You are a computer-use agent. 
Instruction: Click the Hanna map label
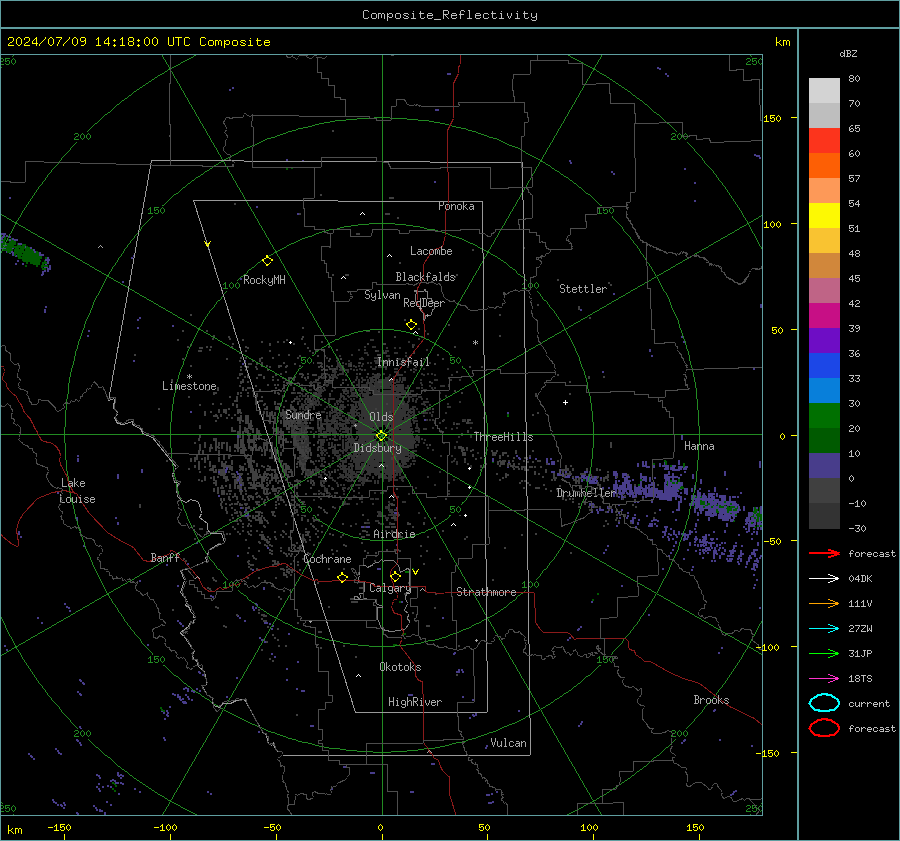point(699,446)
